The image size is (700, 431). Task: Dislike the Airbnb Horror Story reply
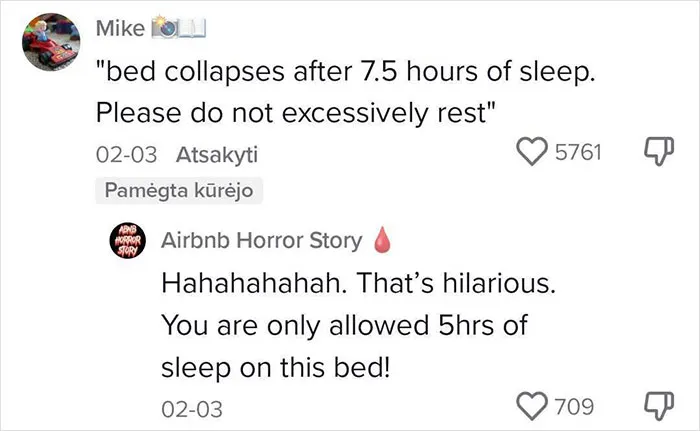coord(659,406)
